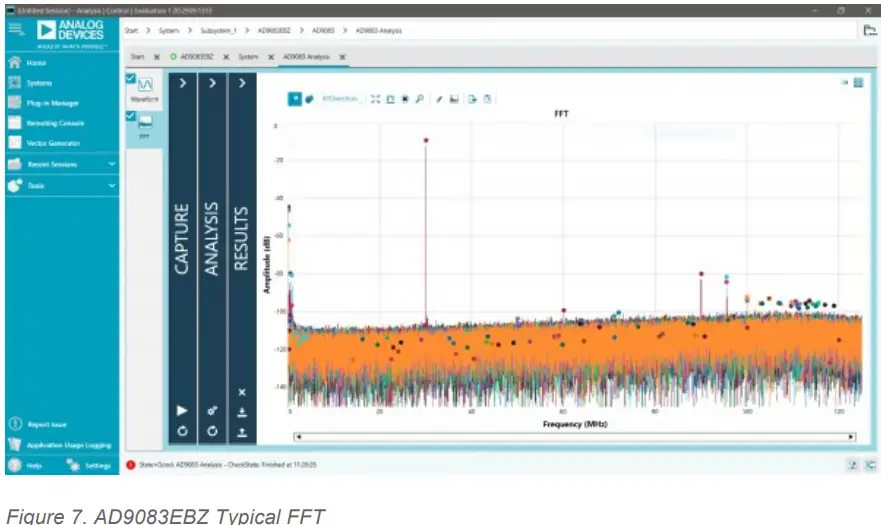Click the chart marker star icon

coord(405,99)
